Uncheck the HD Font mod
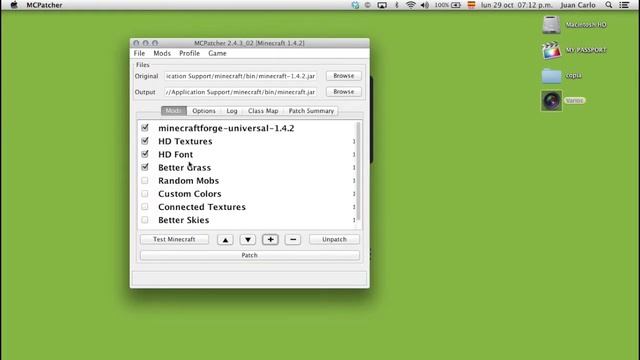Image resolution: width=640 pixels, height=360 pixels. click(x=145, y=154)
